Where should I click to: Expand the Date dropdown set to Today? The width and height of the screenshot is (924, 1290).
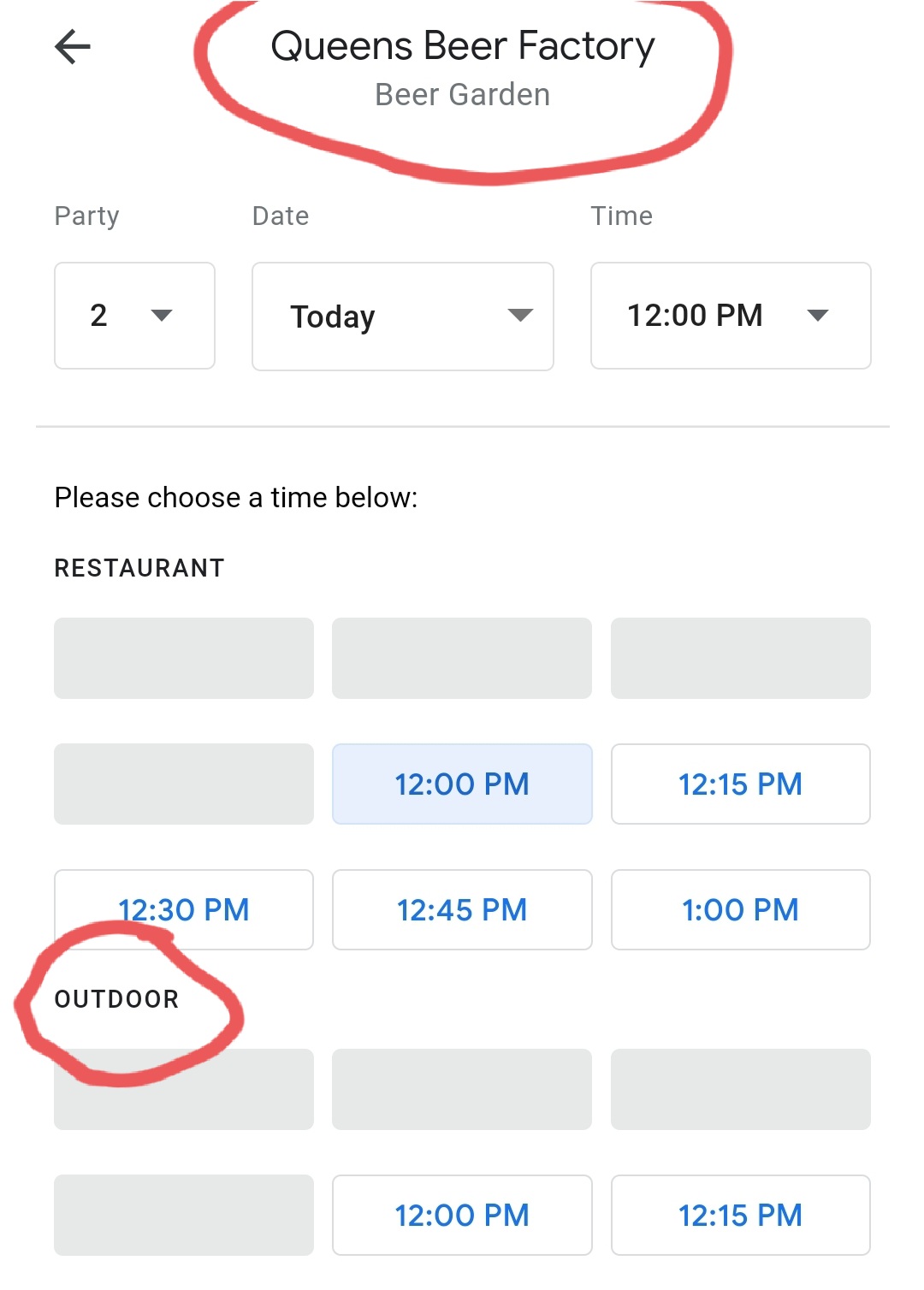point(402,317)
